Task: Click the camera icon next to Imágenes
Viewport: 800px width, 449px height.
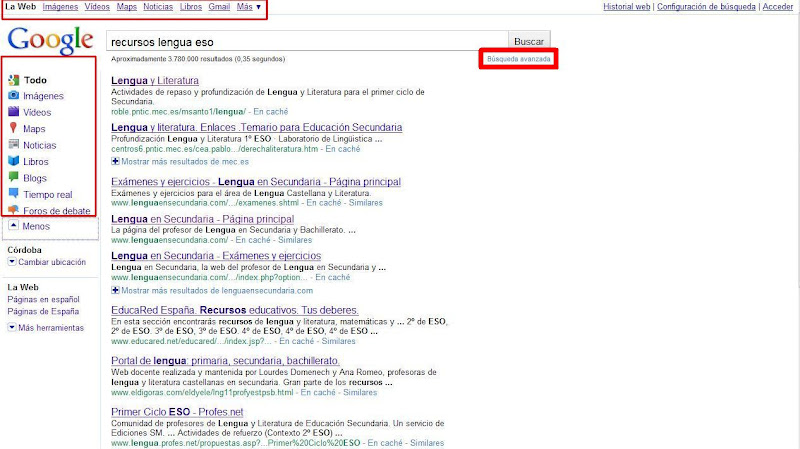Action: (x=14, y=95)
